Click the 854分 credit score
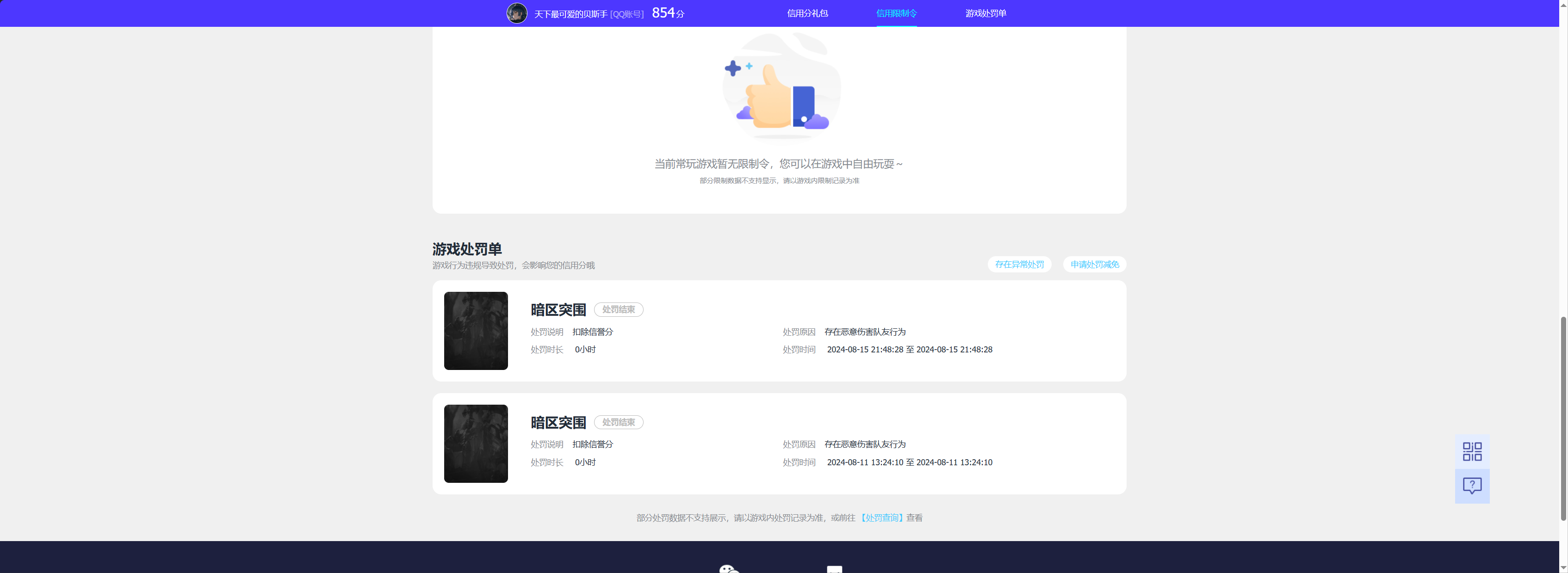The width and height of the screenshot is (1568, 573). [668, 13]
